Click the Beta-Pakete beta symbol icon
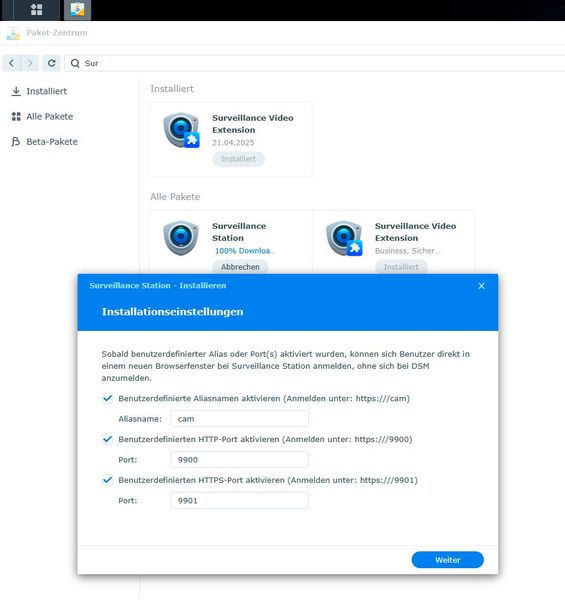Screen dimensions: 565x600 (16, 142)
